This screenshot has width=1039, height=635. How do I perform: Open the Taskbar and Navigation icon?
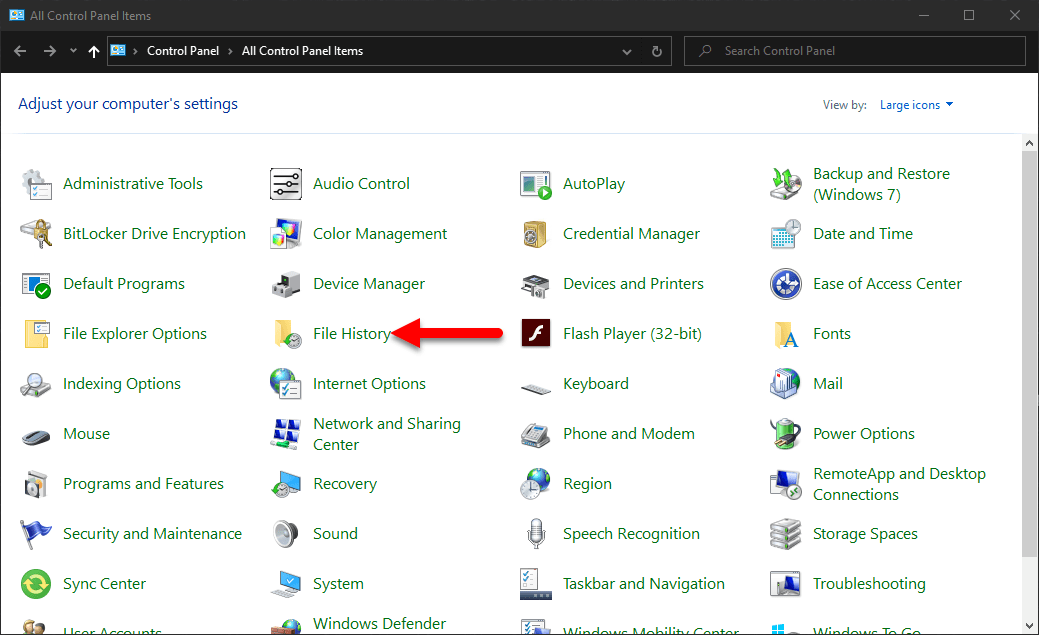point(536,585)
